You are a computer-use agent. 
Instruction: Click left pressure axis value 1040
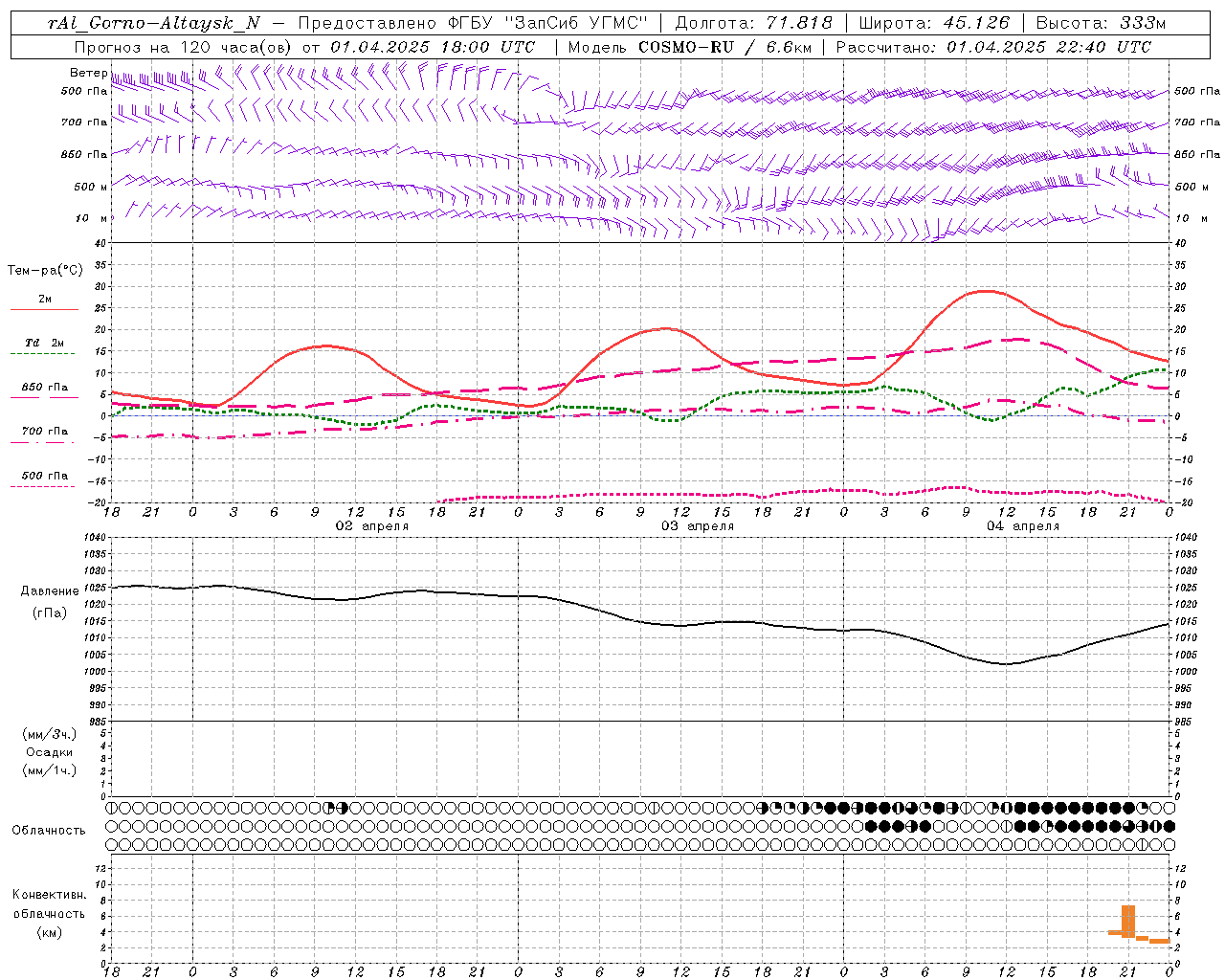point(93,537)
